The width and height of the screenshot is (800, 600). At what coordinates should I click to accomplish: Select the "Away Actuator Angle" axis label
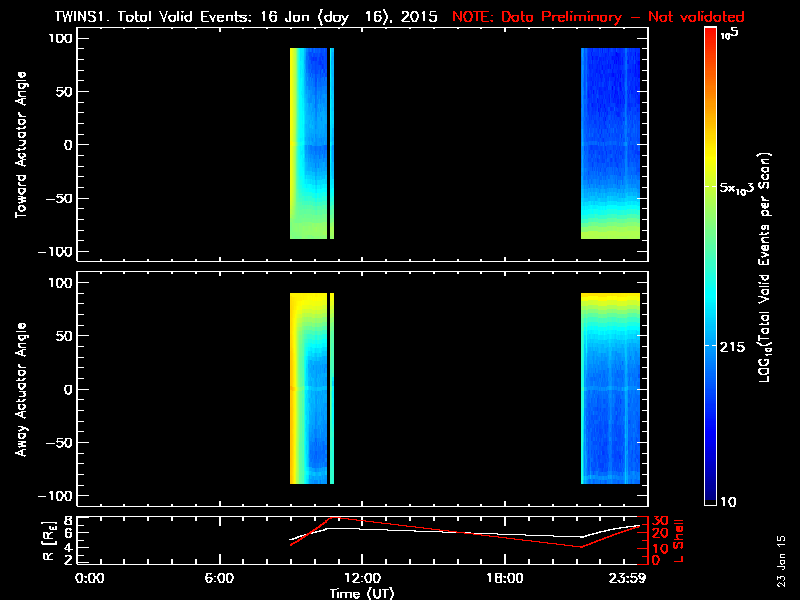pos(21,389)
